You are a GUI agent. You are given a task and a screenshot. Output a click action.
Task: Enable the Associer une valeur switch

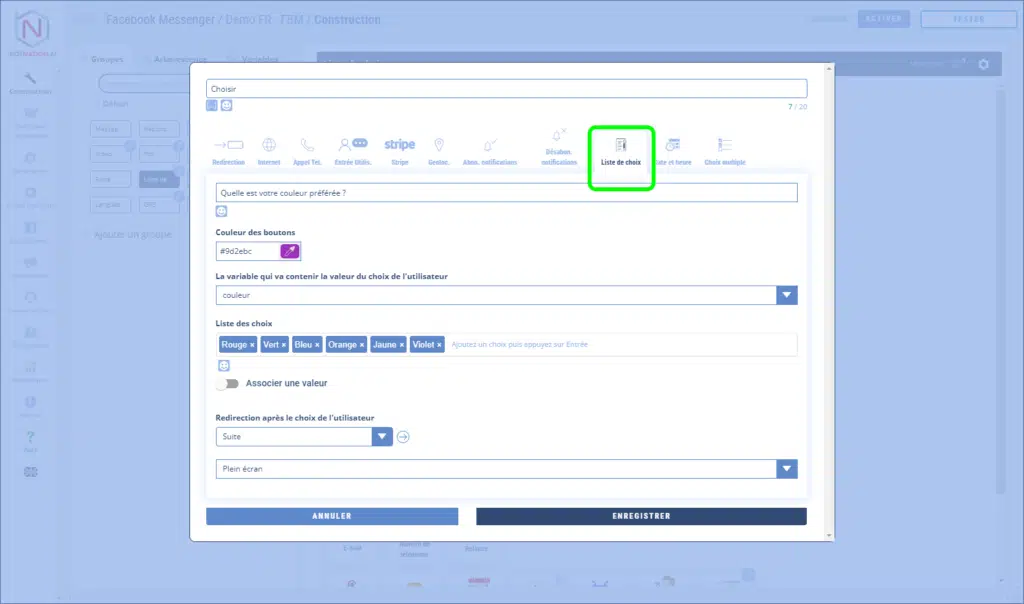tap(228, 383)
